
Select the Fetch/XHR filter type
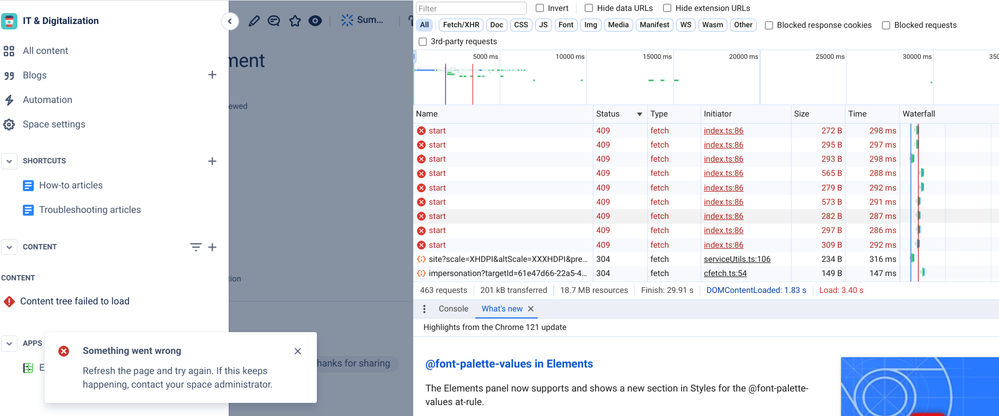tap(463, 25)
